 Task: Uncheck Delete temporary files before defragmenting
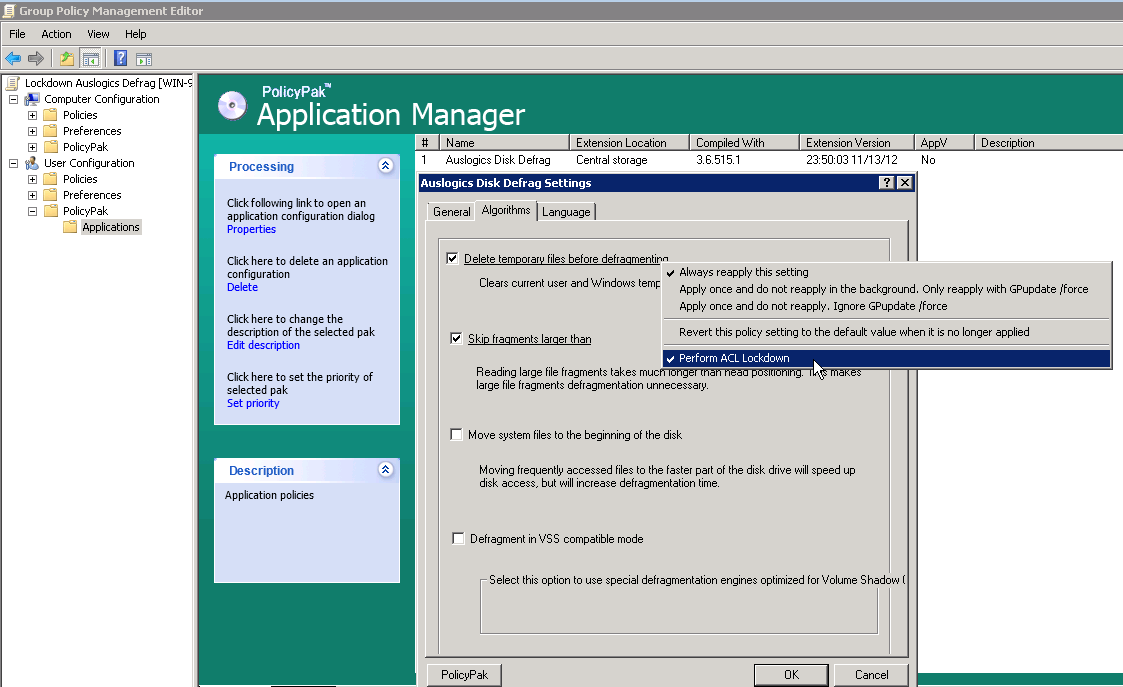454,258
